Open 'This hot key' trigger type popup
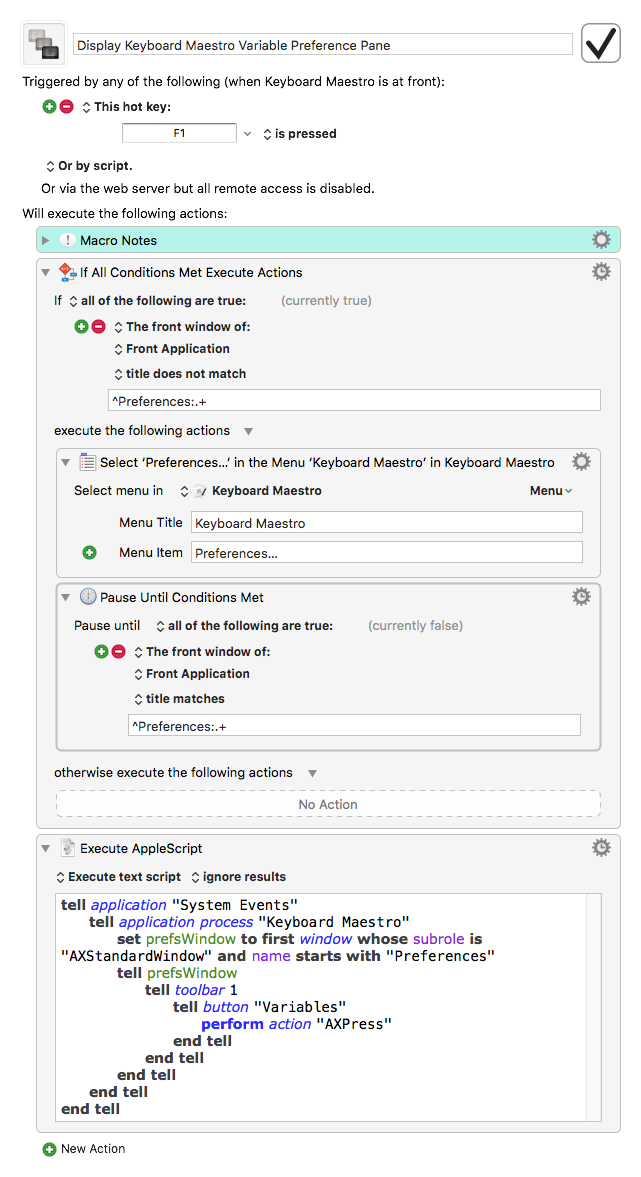 click(x=126, y=107)
